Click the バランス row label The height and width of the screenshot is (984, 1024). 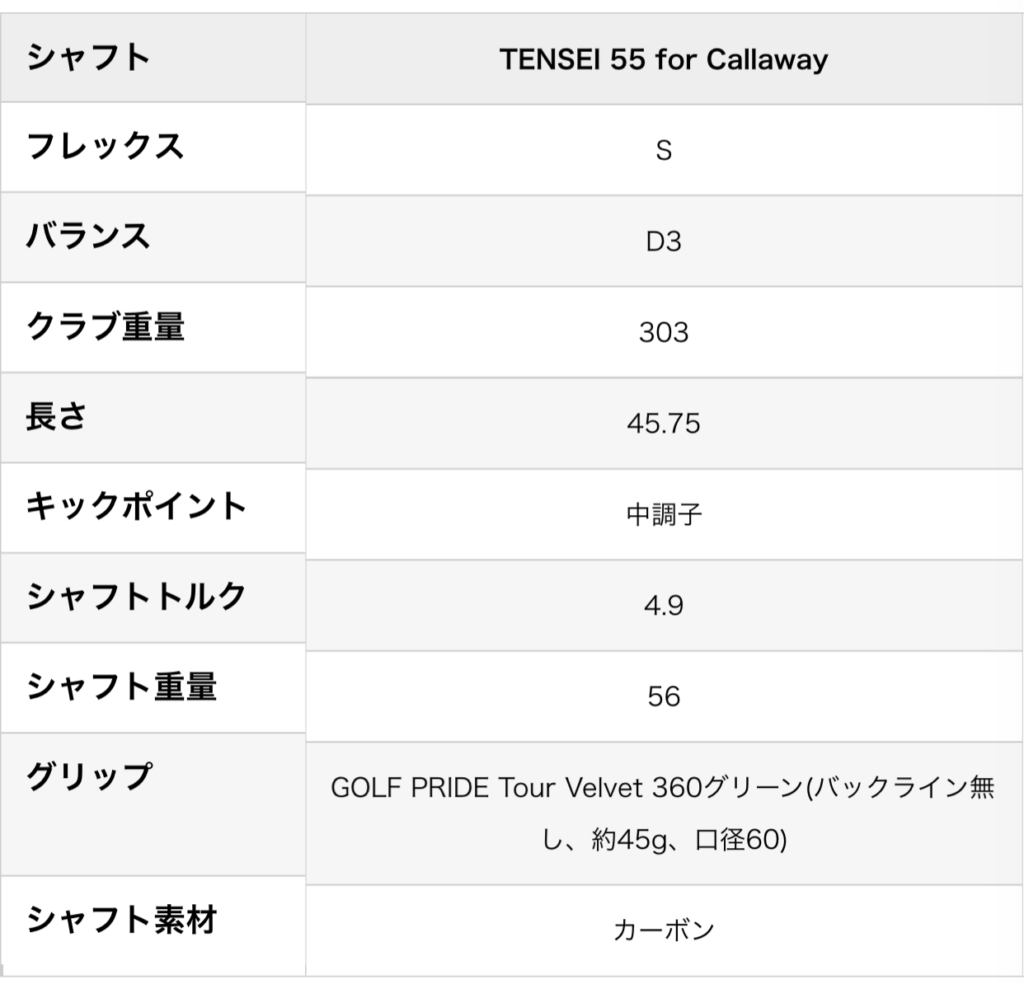89,236
